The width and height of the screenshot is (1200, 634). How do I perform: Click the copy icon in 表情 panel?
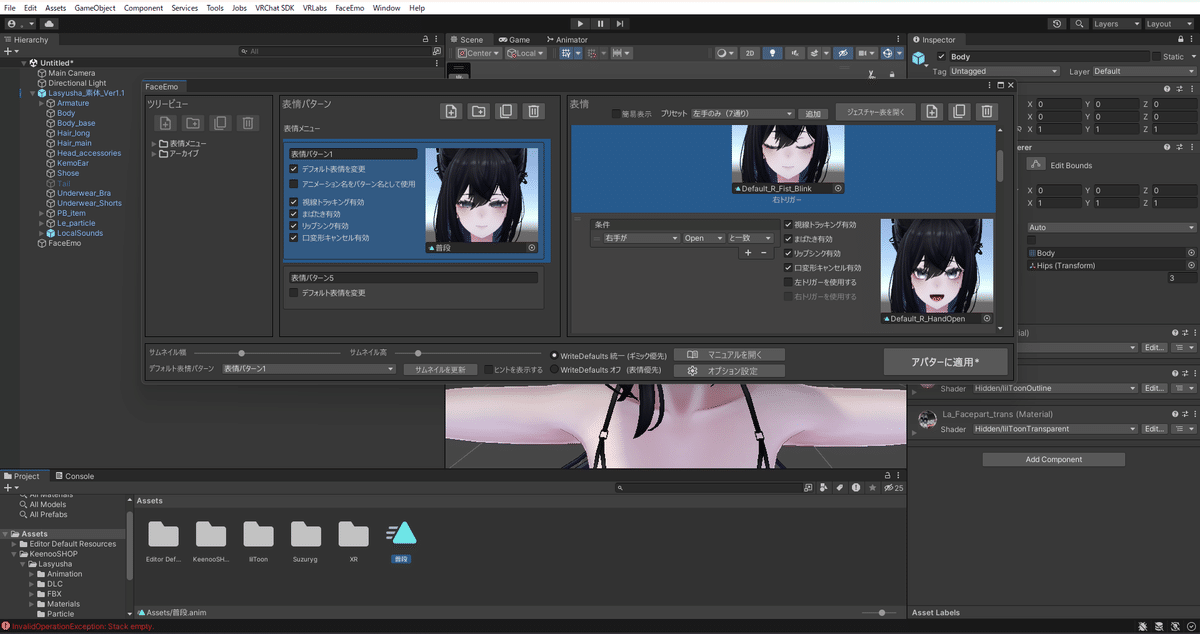pos(959,112)
